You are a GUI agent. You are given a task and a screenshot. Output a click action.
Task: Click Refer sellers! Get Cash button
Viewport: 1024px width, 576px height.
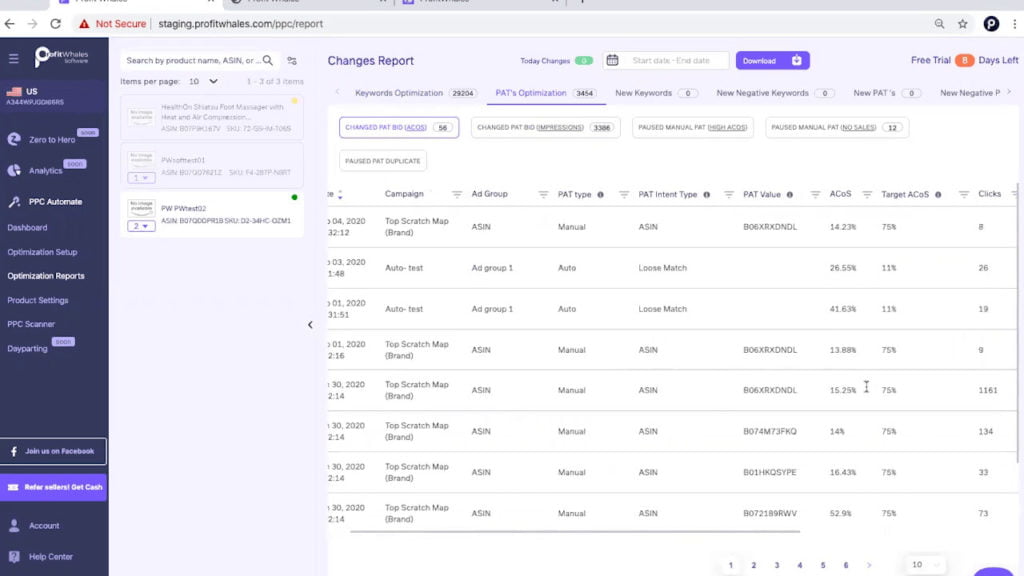coord(54,487)
